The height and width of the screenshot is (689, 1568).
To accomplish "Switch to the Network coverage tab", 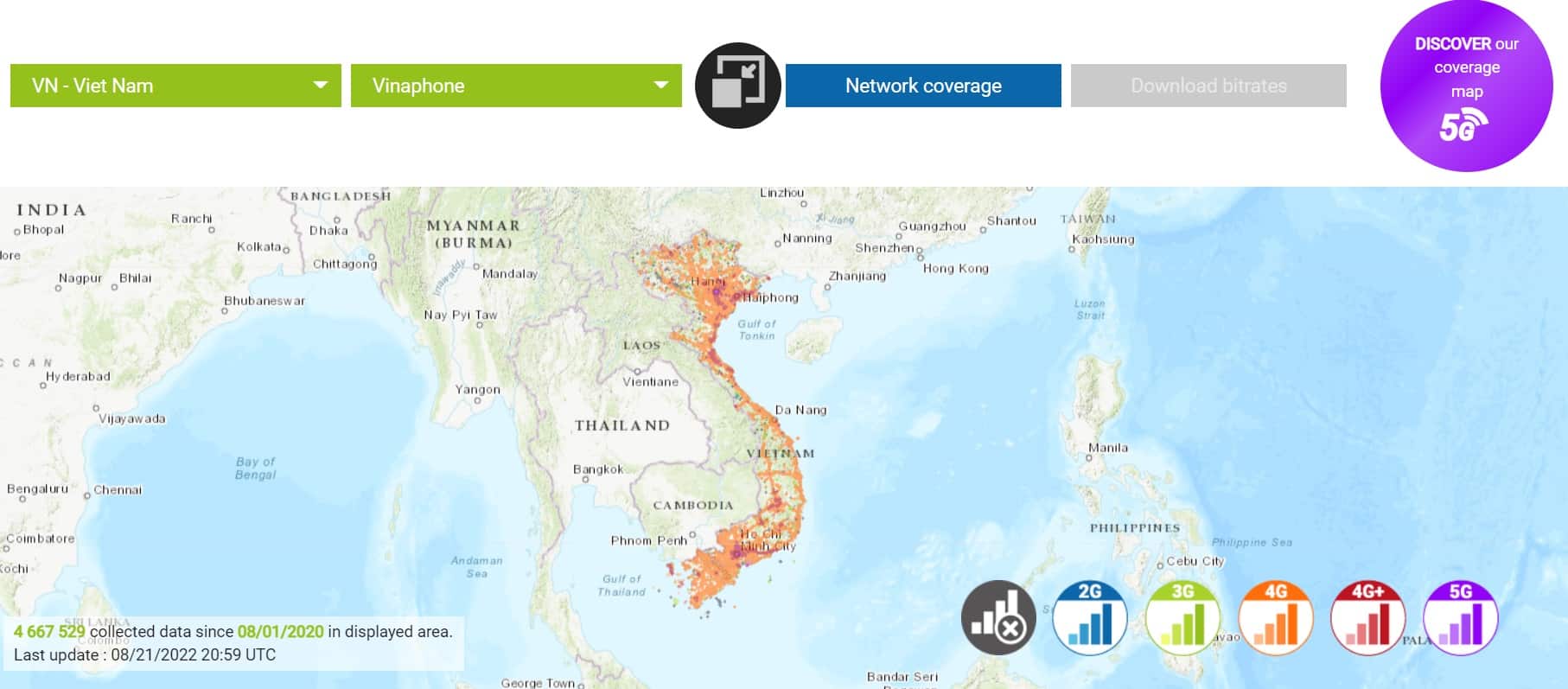I will point(922,86).
